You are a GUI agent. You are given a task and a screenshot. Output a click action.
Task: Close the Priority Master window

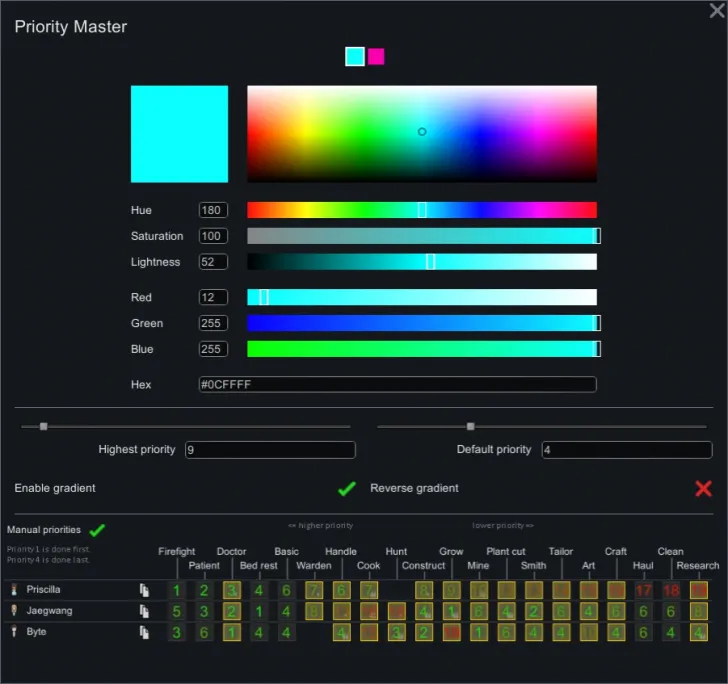717,10
